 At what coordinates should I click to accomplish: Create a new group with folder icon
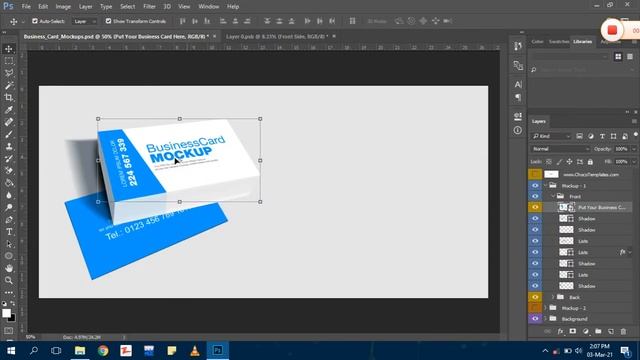(x=598, y=331)
